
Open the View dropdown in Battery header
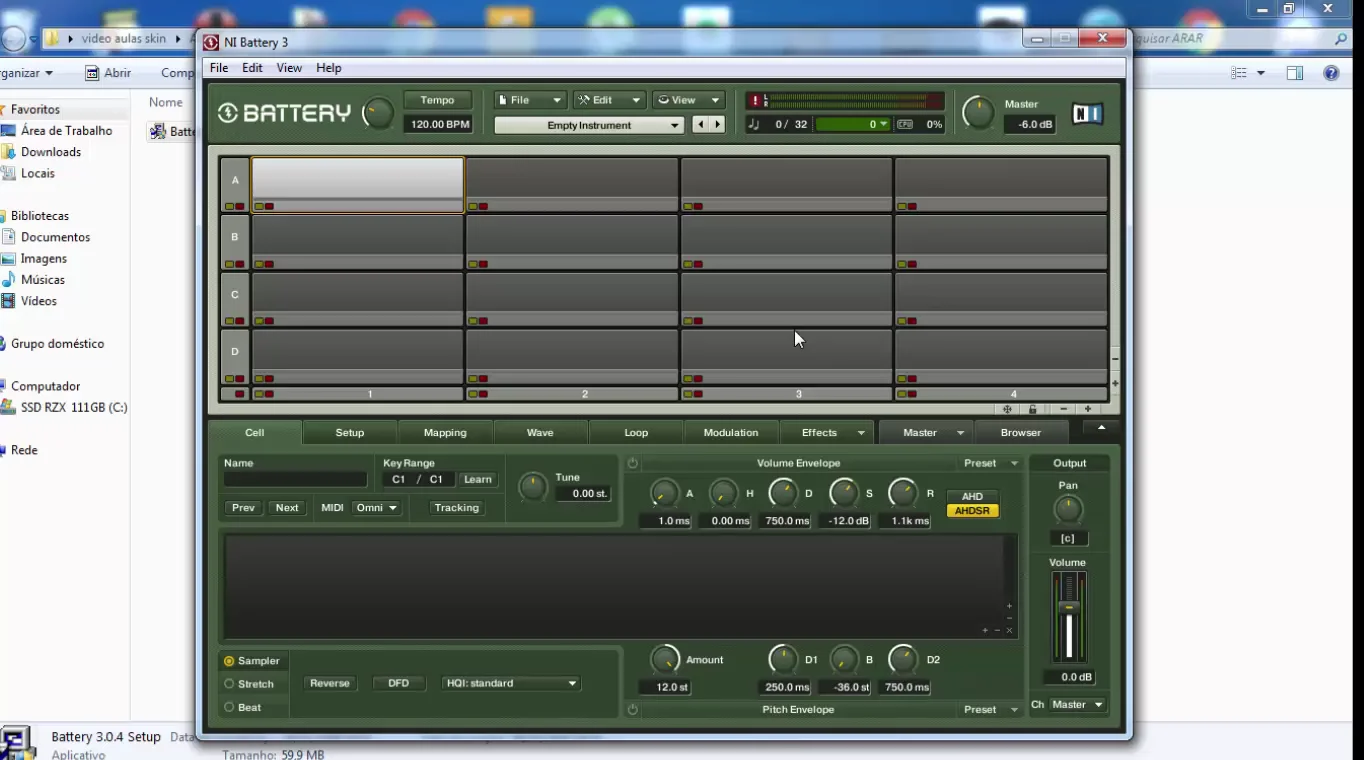tap(688, 100)
